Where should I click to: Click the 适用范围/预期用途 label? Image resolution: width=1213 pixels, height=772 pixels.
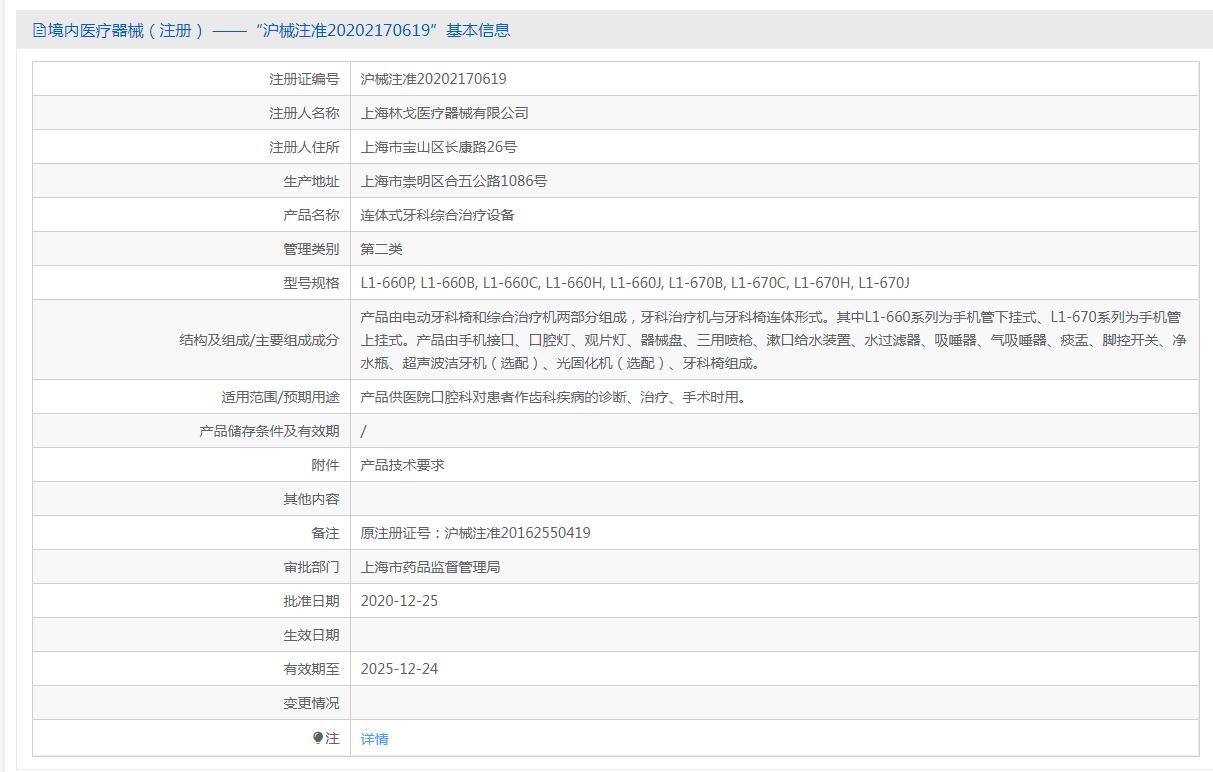[280, 397]
